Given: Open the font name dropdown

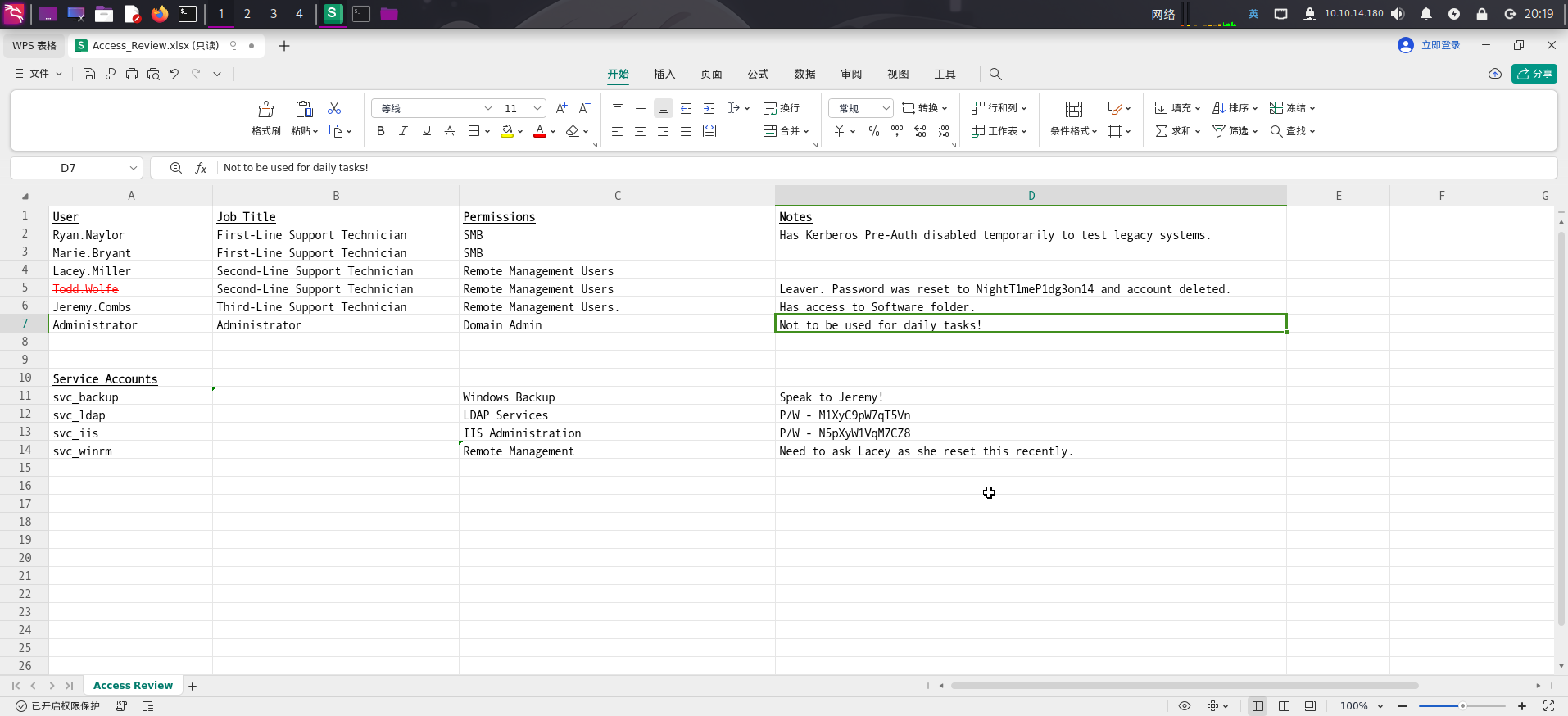Looking at the screenshot, I should (488, 108).
